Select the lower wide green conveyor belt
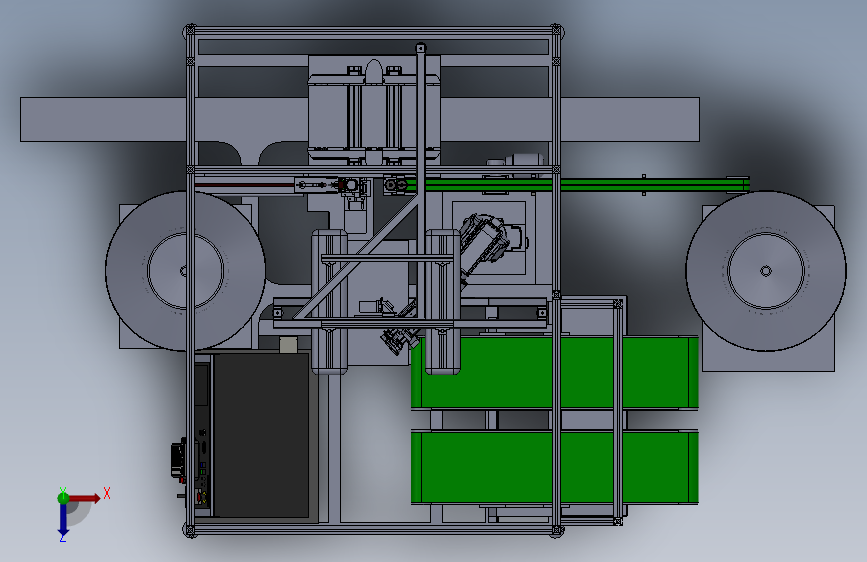Viewport: 867px width, 562px height. click(555, 468)
